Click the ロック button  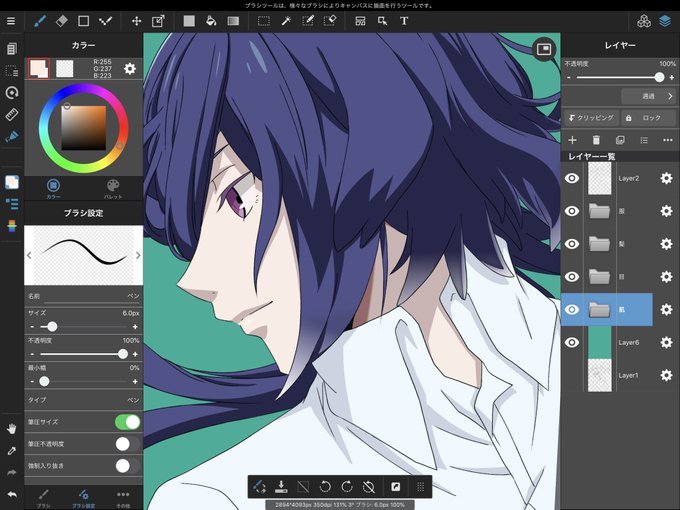pyautogui.click(x=648, y=118)
